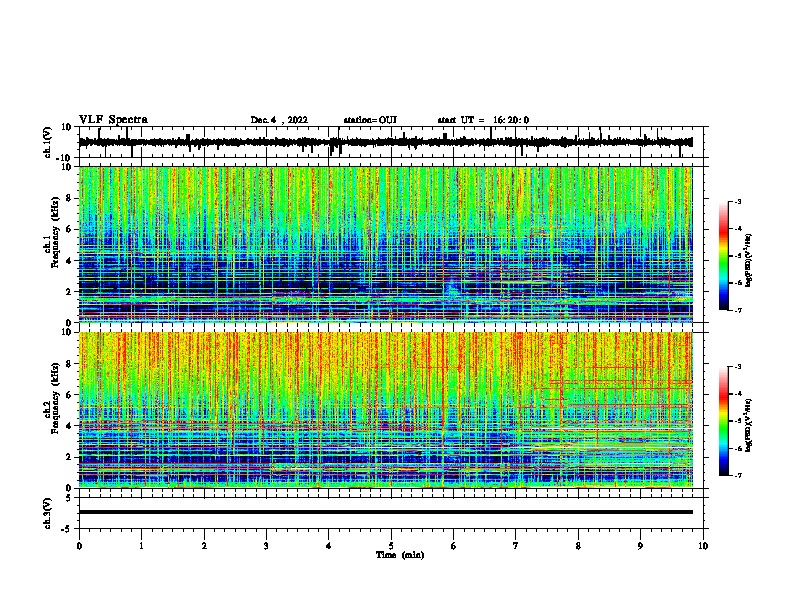Click the ch.1 voltage waveform trace
The height and width of the screenshot is (612, 792).
click(385, 142)
